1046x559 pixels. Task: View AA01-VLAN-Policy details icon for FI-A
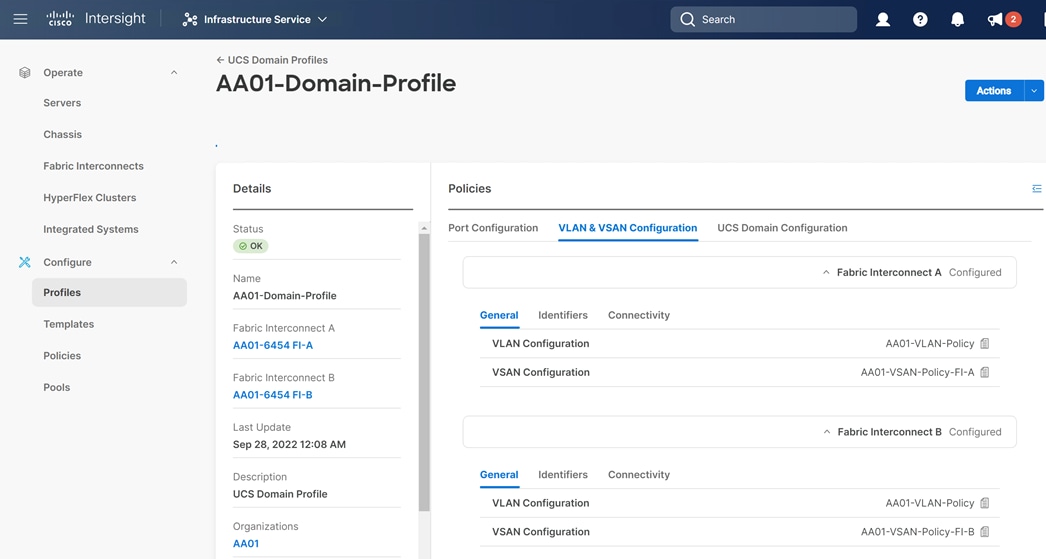[985, 344]
